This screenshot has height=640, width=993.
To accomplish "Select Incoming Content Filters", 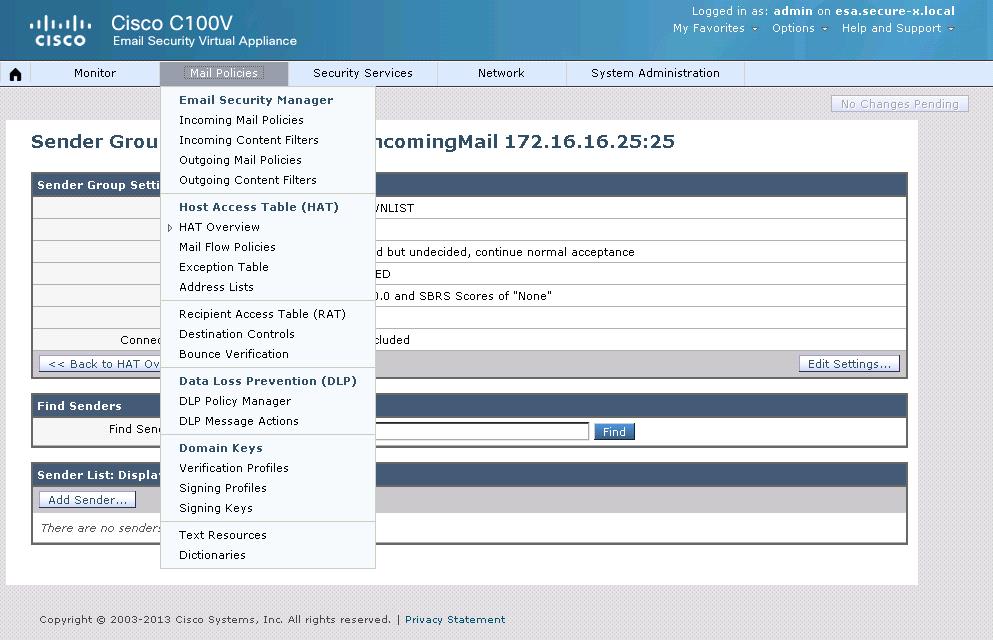I will 249,140.
